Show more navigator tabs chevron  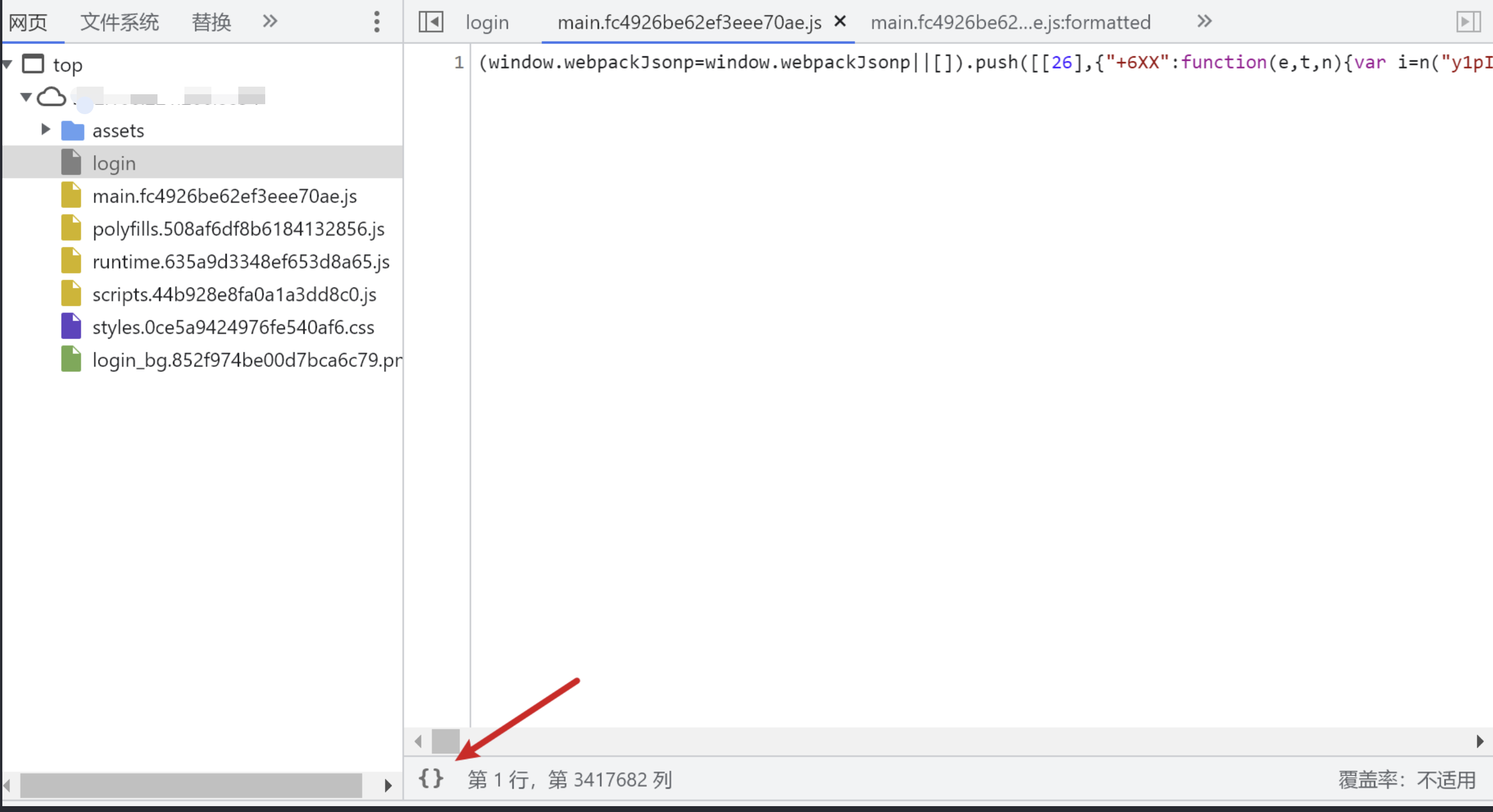(270, 22)
